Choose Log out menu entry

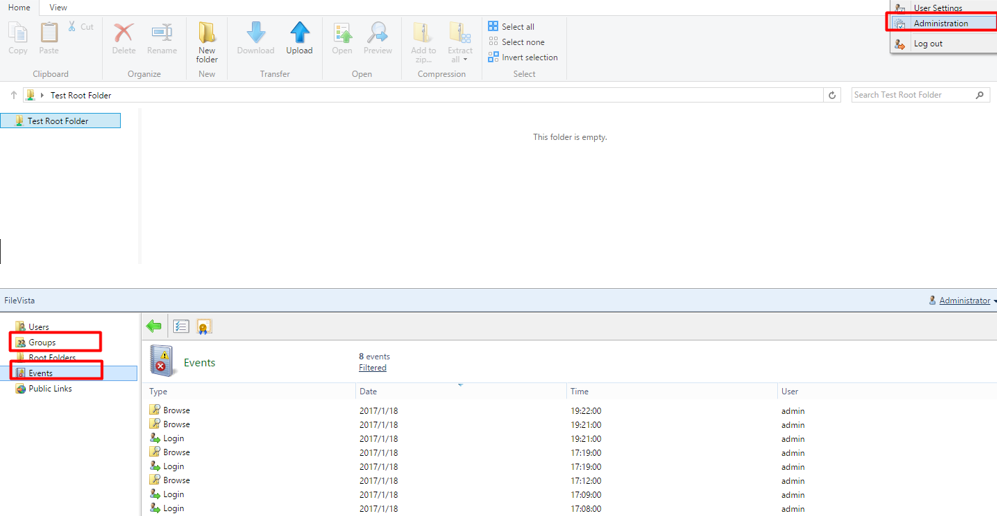928,44
